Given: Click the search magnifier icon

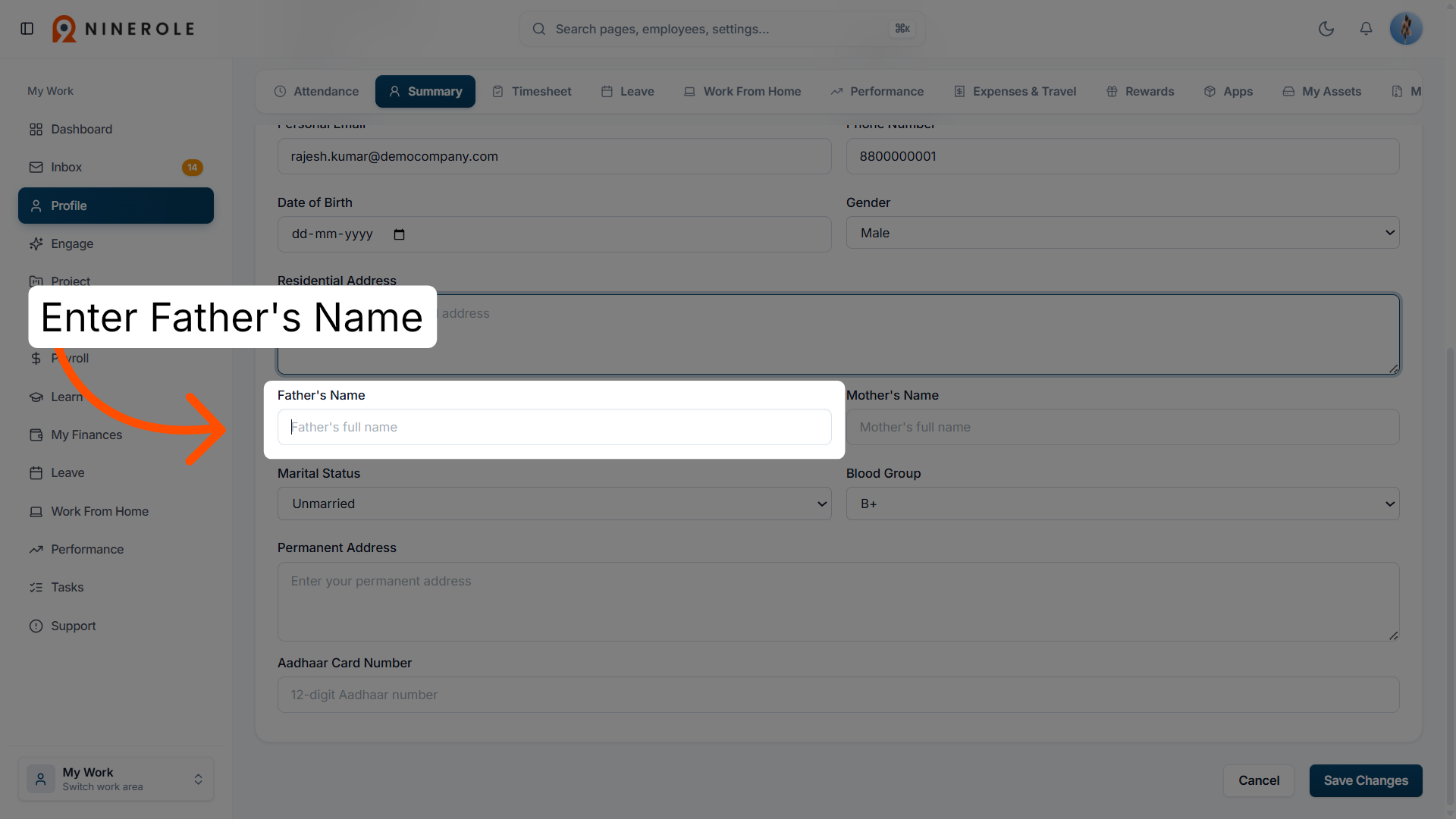Looking at the screenshot, I should pos(539,29).
